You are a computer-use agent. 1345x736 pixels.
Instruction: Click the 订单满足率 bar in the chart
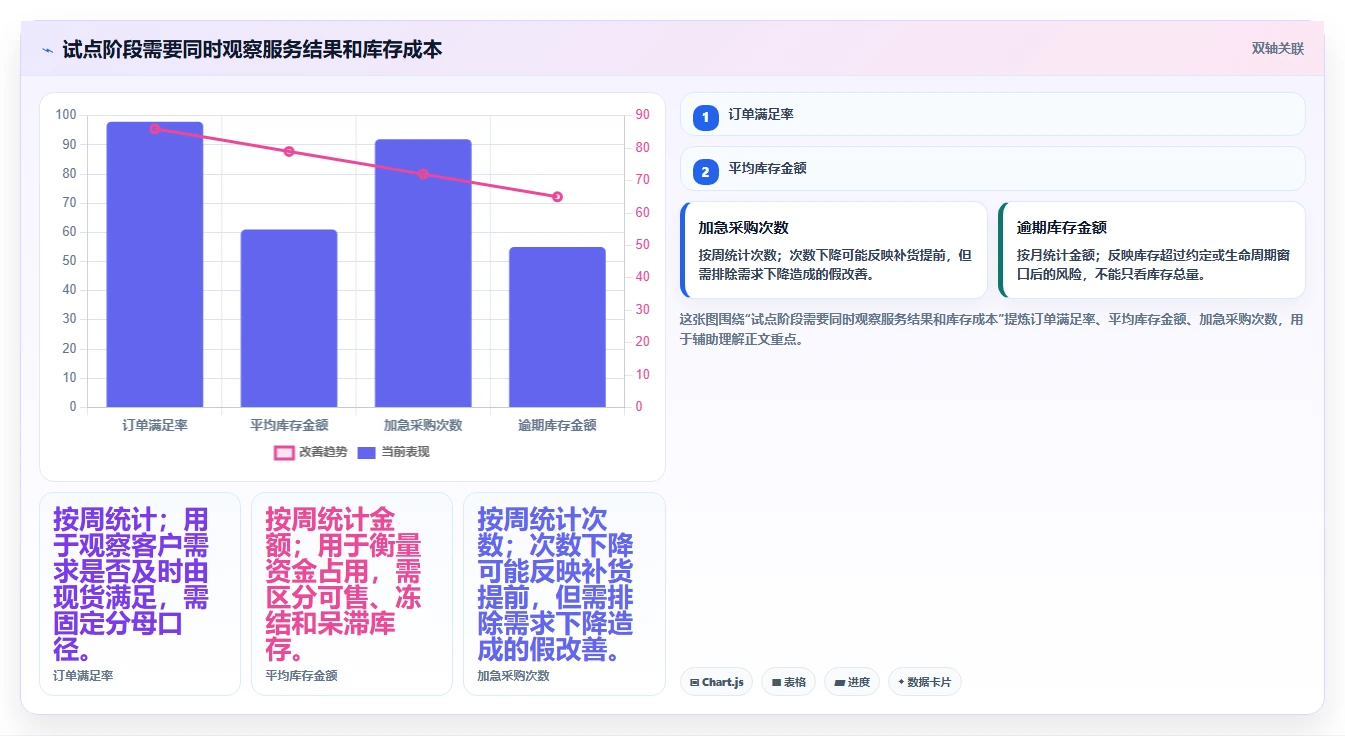pyautogui.click(x=155, y=264)
